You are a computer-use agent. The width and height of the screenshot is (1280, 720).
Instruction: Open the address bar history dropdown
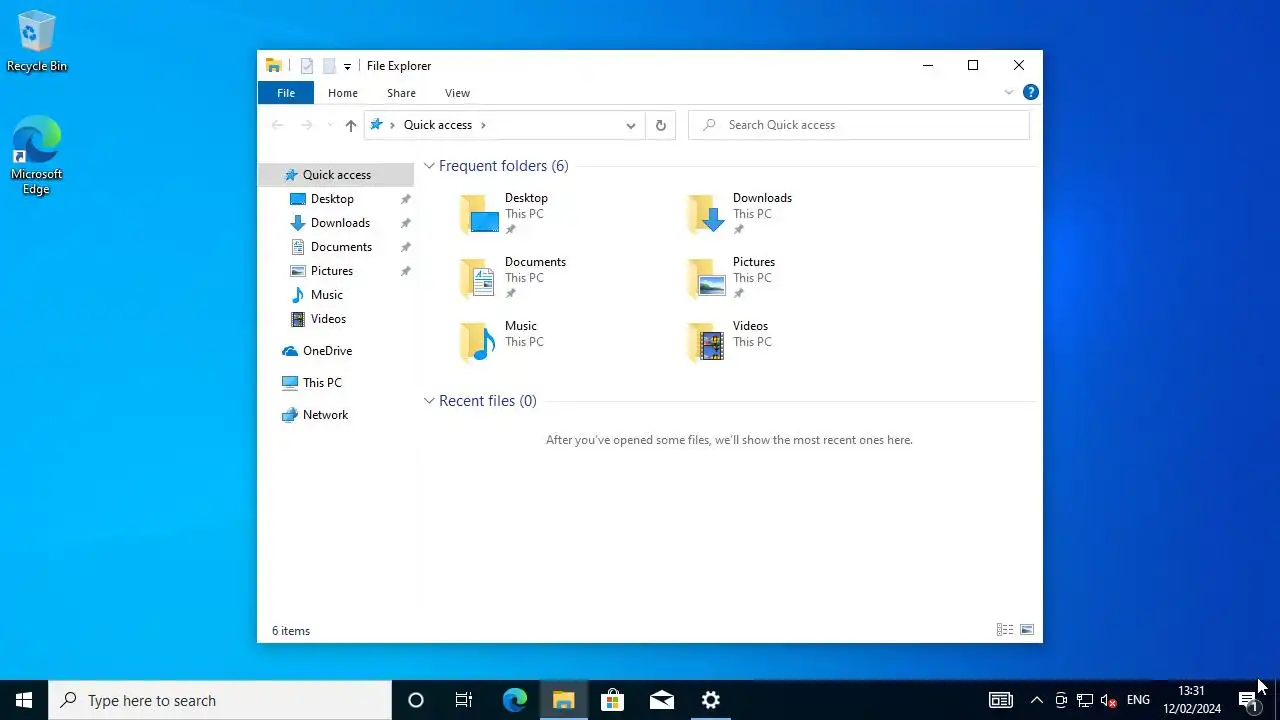tap(631, 125)
